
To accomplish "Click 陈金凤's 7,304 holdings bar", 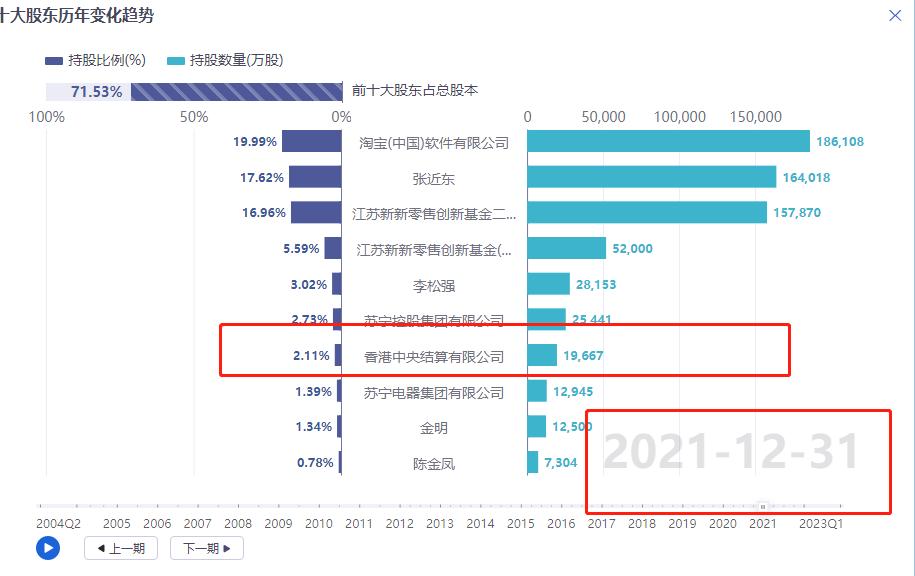I will [x=532, y=463].
